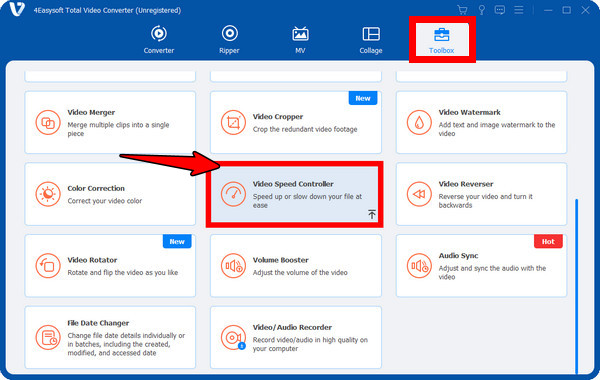This screenshot has width=600, height=380.
Task: Open the Volume Booster speaker icon
Action: click(x=233, y=266)
